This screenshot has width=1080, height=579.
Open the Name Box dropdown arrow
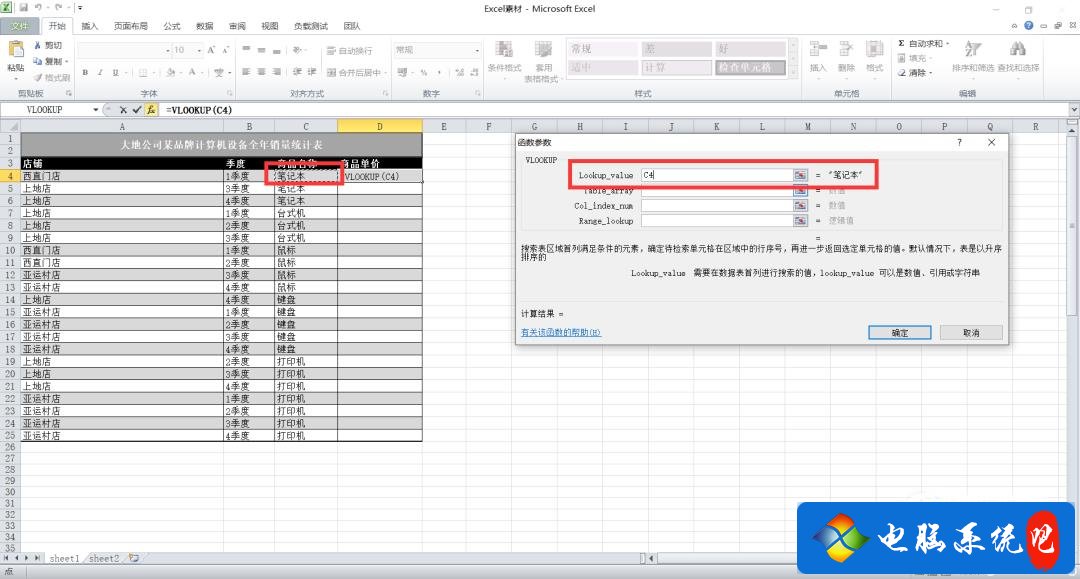pyautogui.click(x=95, y=109)
